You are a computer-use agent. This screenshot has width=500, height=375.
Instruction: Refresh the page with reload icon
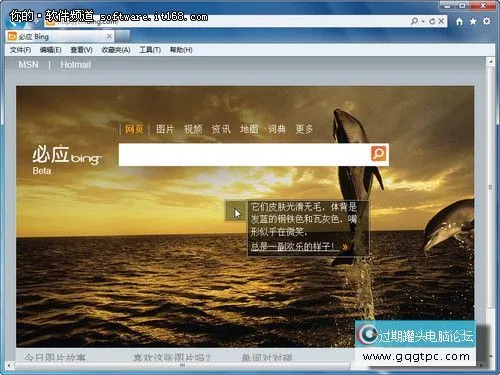pyautogui.click(x=432, y=21)
